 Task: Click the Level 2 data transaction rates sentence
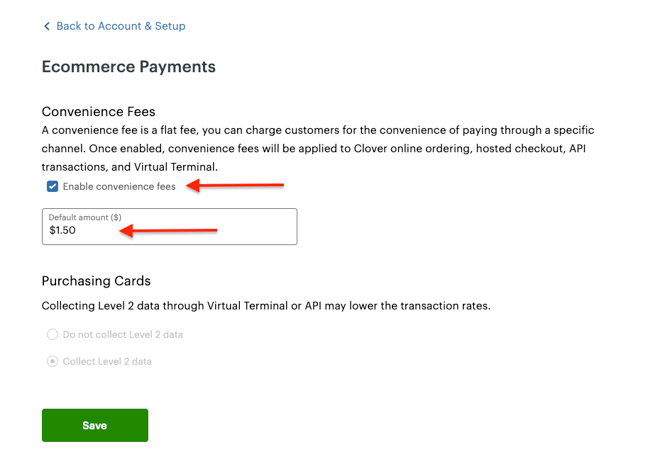[x=267, y=305]
